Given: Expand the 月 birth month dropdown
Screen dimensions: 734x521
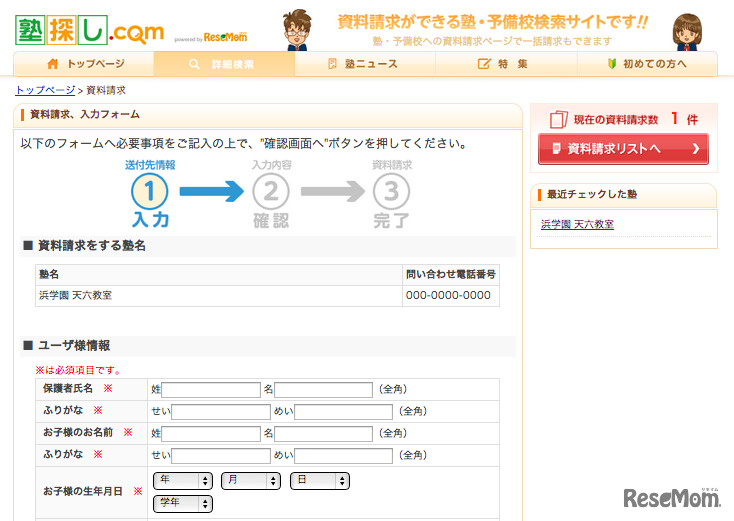Looking at the screenshot, I should click(x=251, y=480).
